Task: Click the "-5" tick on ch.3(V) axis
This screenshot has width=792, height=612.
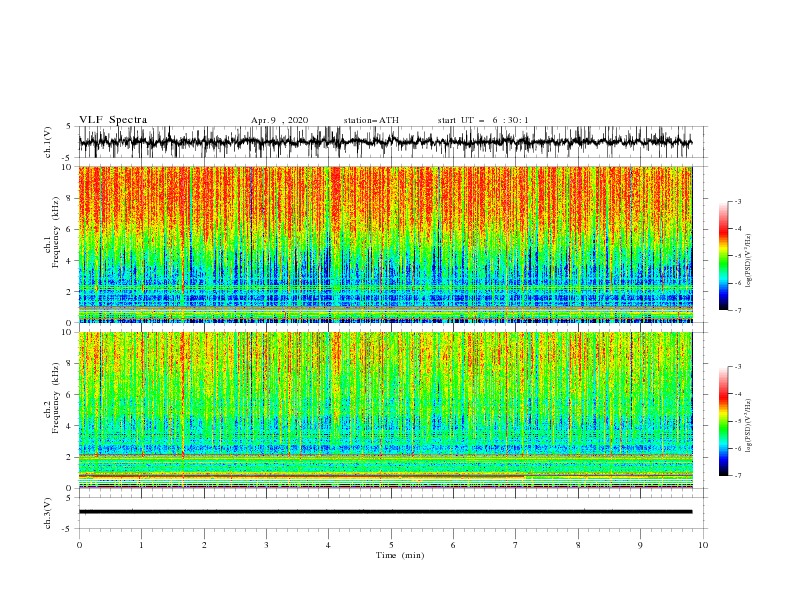Action: tap(68, 529)
